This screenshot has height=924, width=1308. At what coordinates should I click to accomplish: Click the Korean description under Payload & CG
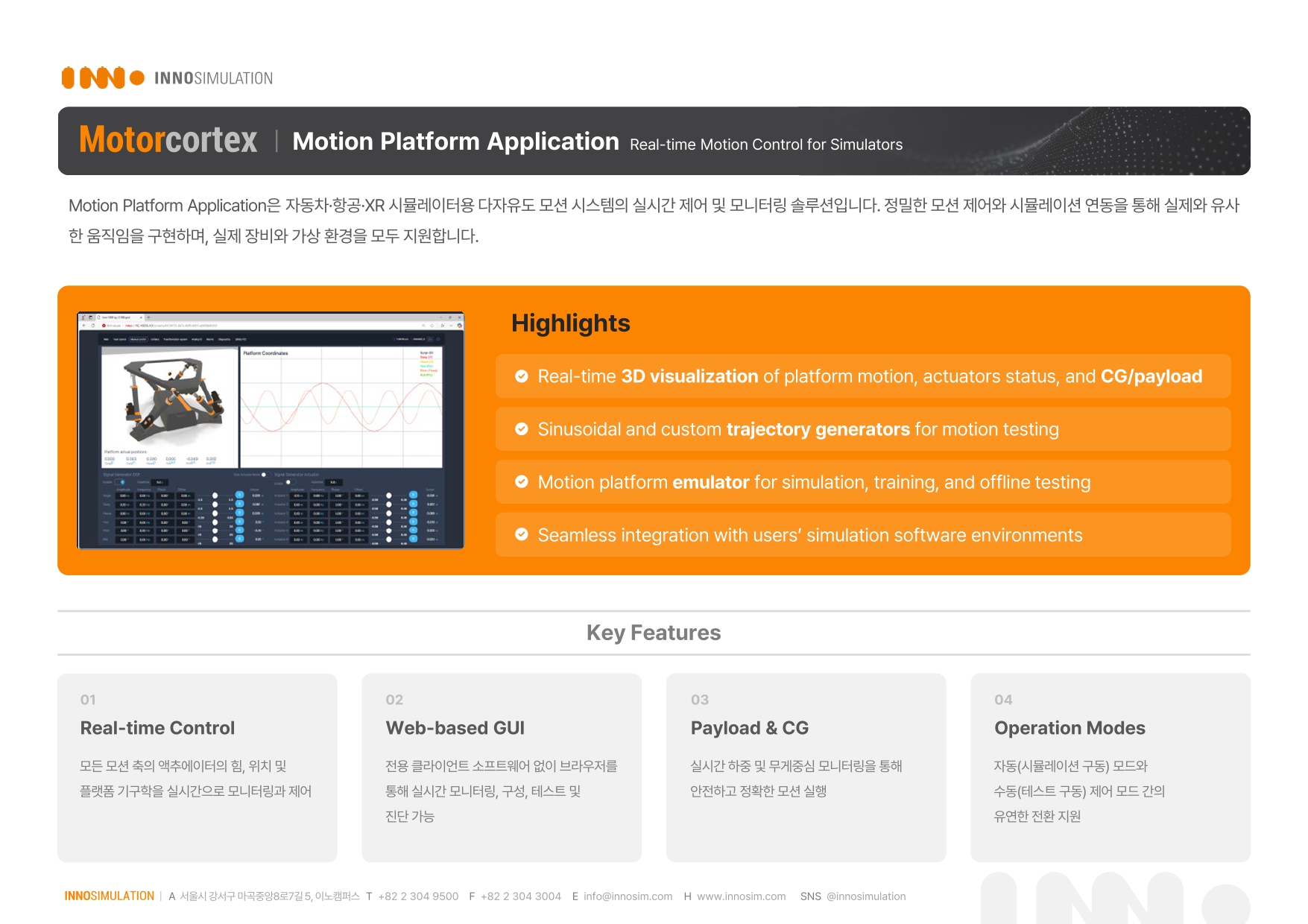796,779
